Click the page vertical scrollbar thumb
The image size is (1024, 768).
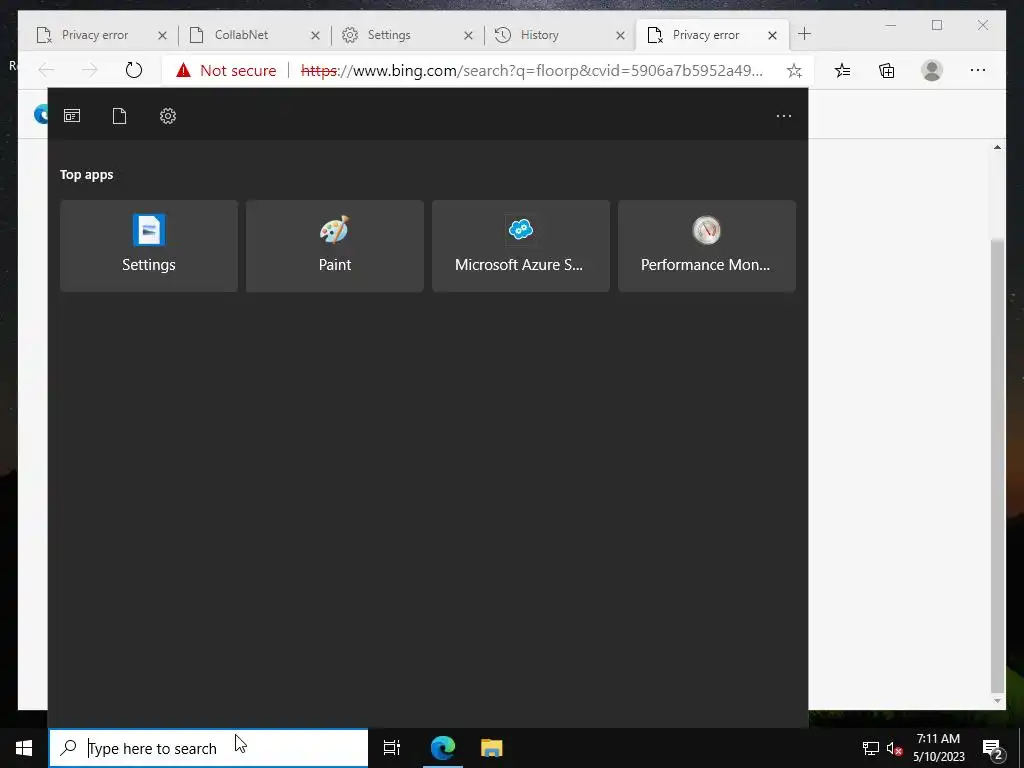point(997,465)
